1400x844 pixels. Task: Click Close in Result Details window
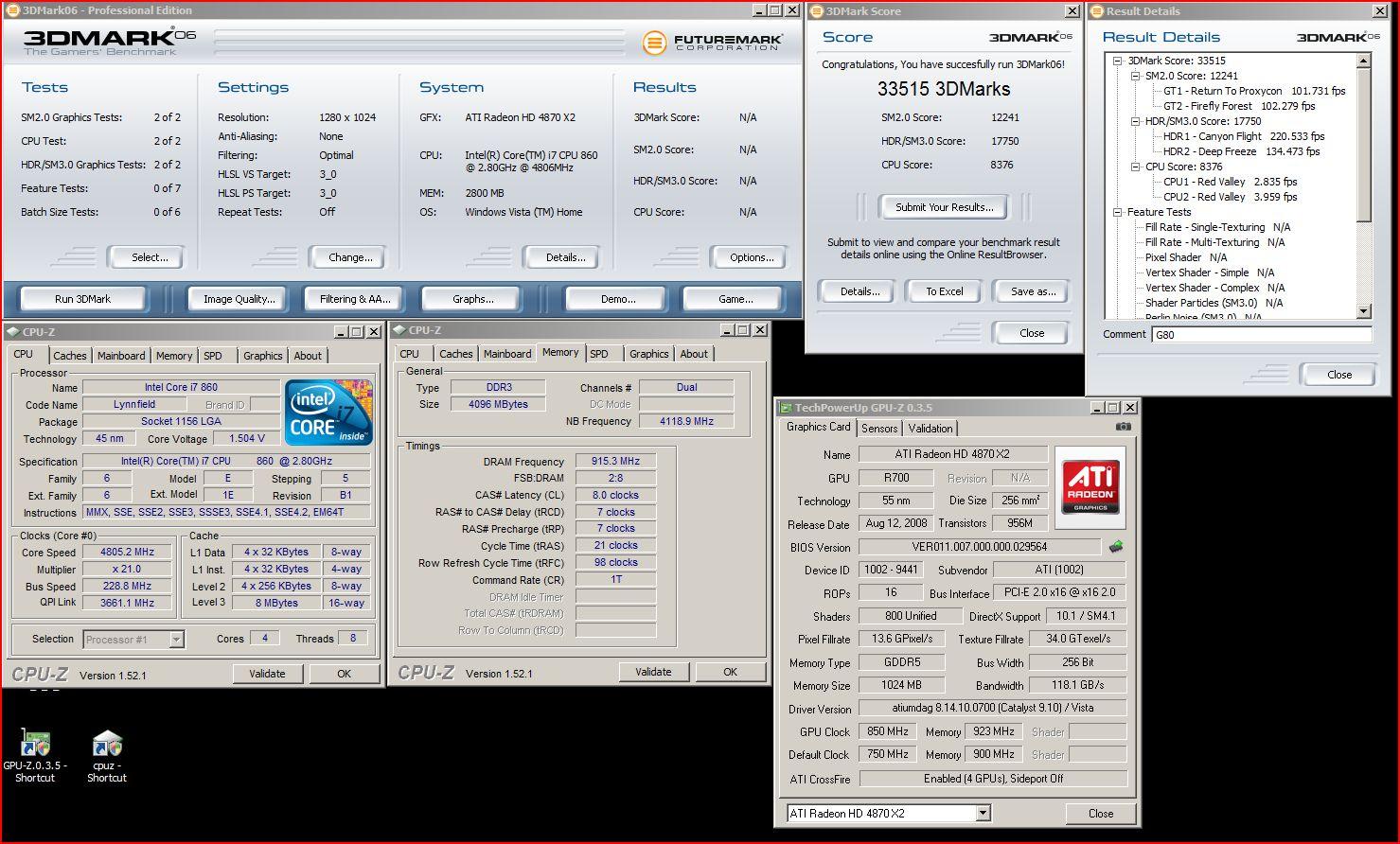click(1339, 375)
